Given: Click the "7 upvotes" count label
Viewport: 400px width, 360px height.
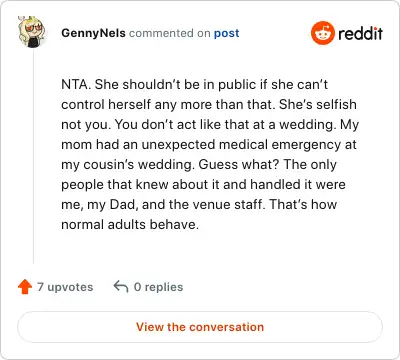Looking at the screenshot, I should click(x=65, y=287).
